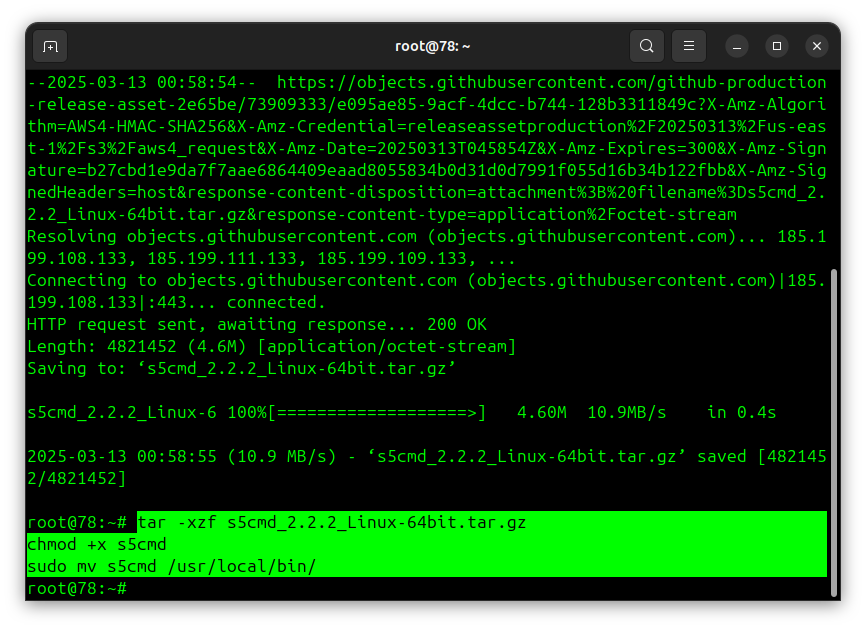Image resolution: width=866 pixels, height=629 pixels.
Task: Click the 2025-03-13 00:58:55 saved line
Action: tap(427, 468)
